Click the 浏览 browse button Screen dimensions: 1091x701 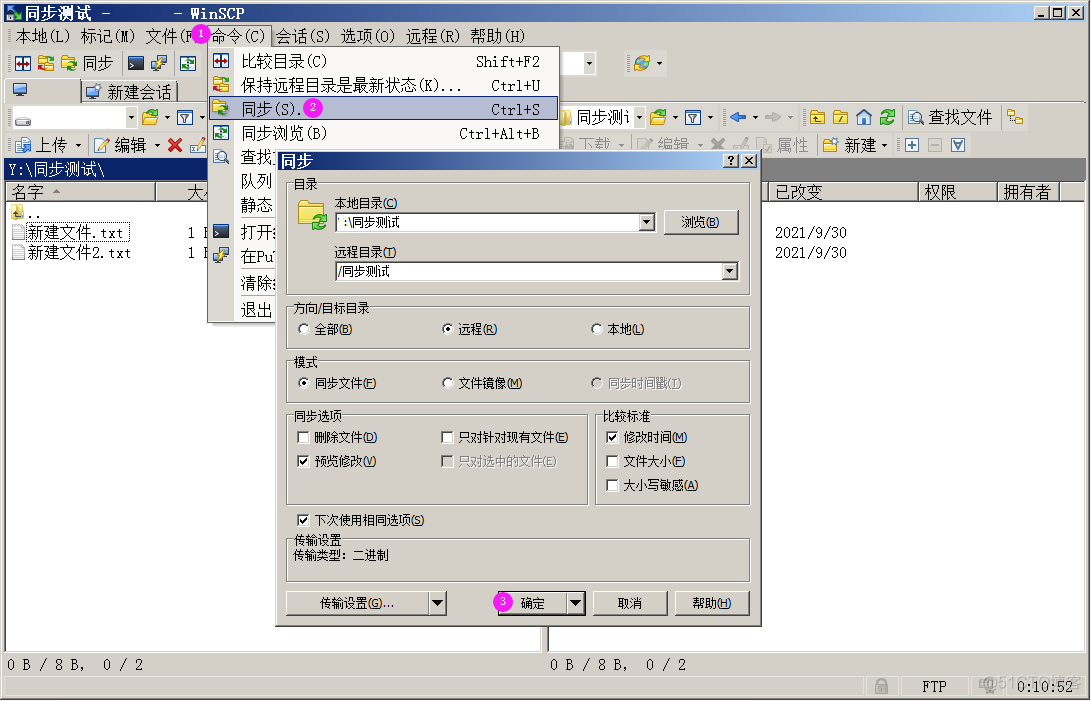click(x=701, y=222)
